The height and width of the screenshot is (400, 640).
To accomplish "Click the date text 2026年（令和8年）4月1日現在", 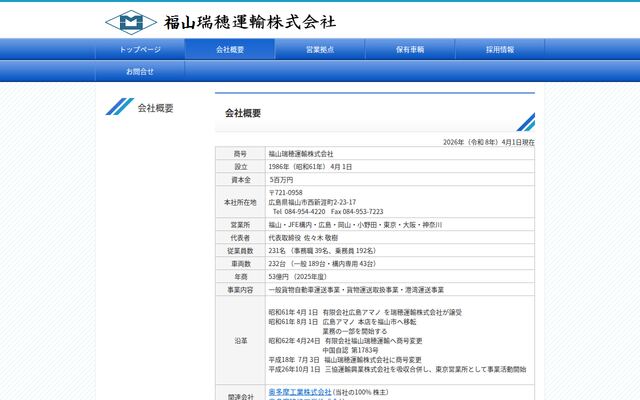I will click(489, 142).
